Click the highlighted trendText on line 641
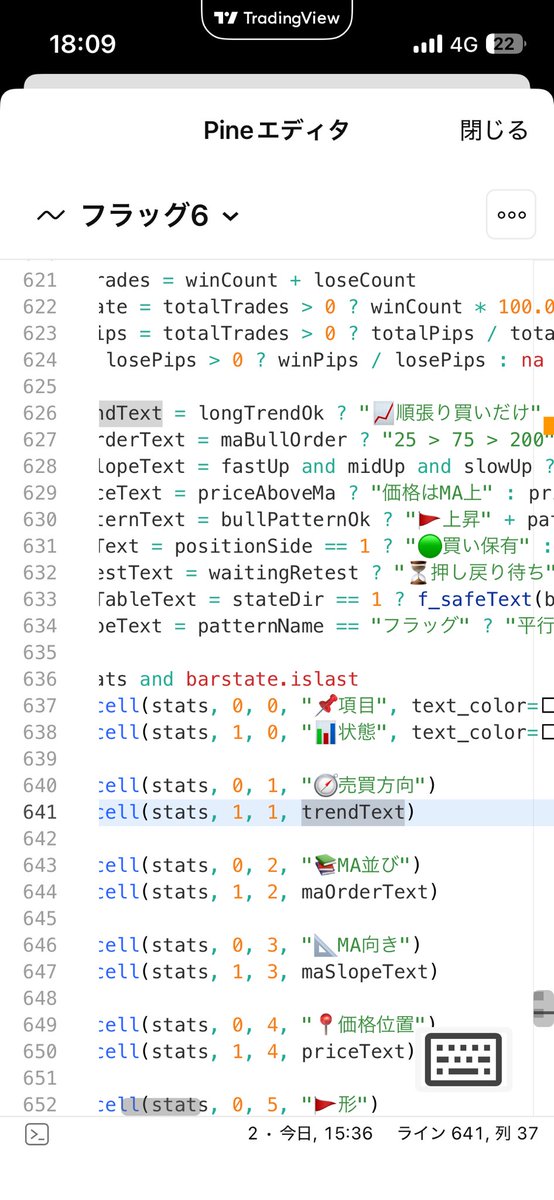 (353, 812)
